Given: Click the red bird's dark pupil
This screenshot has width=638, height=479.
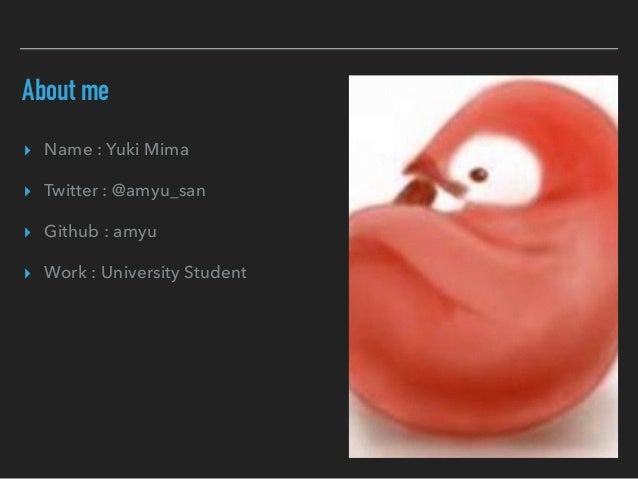Looking at the screenshot, I should 478,175.
